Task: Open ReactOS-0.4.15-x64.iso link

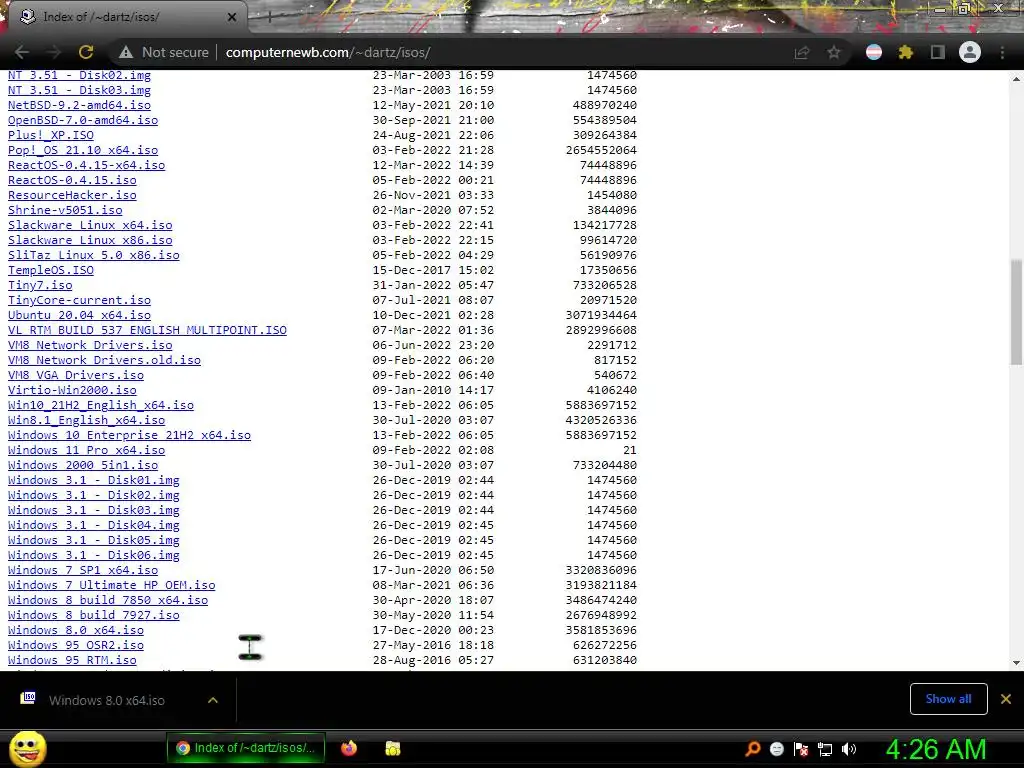Action: 86,165
